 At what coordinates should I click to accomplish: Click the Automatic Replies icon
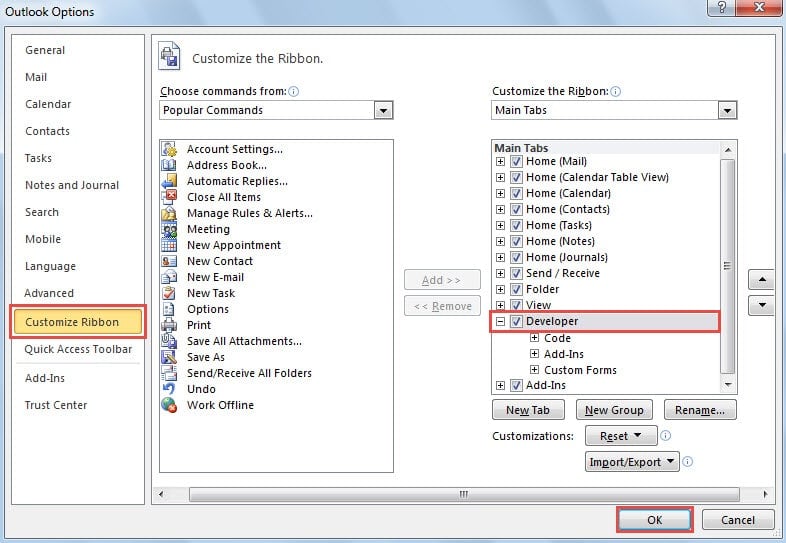(169, 181)
